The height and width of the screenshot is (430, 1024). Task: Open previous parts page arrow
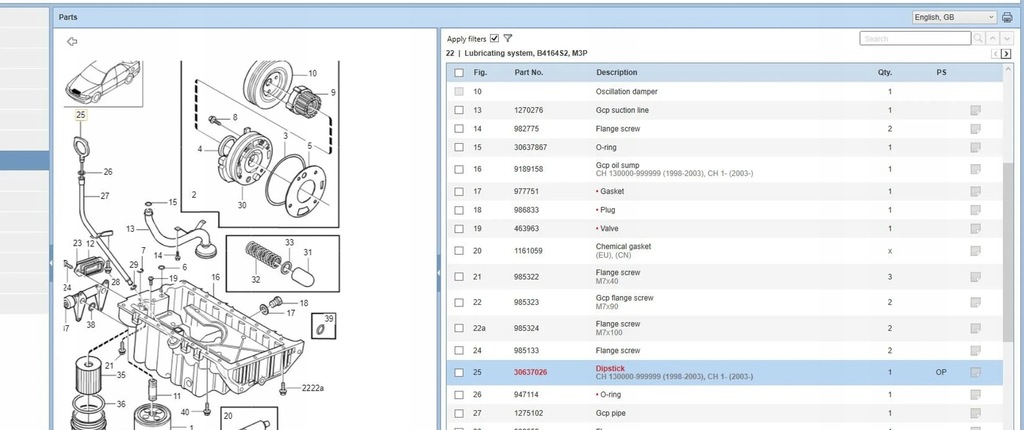(995, 54)
